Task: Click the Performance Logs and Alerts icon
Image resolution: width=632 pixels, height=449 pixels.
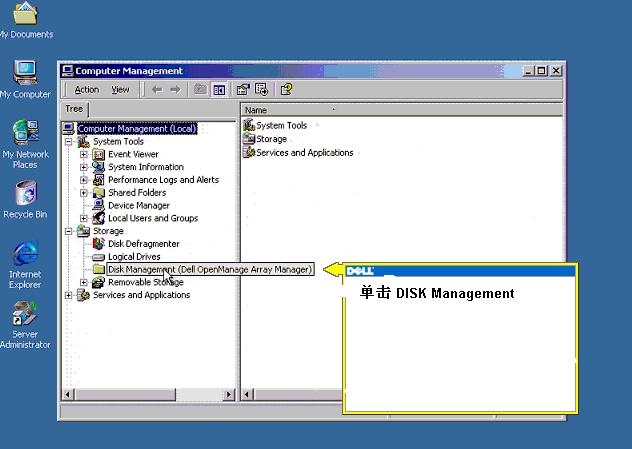Action: click(98, 180)
